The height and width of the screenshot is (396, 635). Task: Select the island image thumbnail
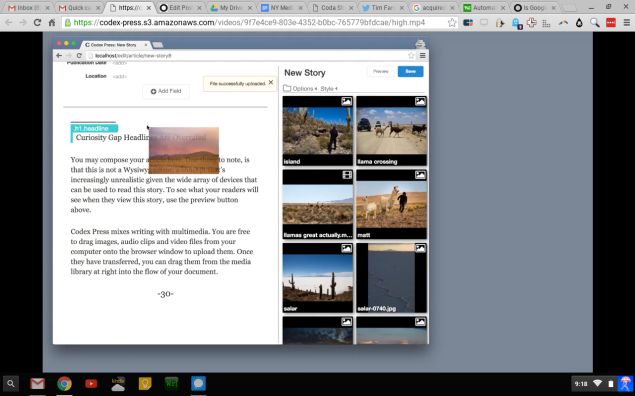pyautogui.click(x=318, y=131)
